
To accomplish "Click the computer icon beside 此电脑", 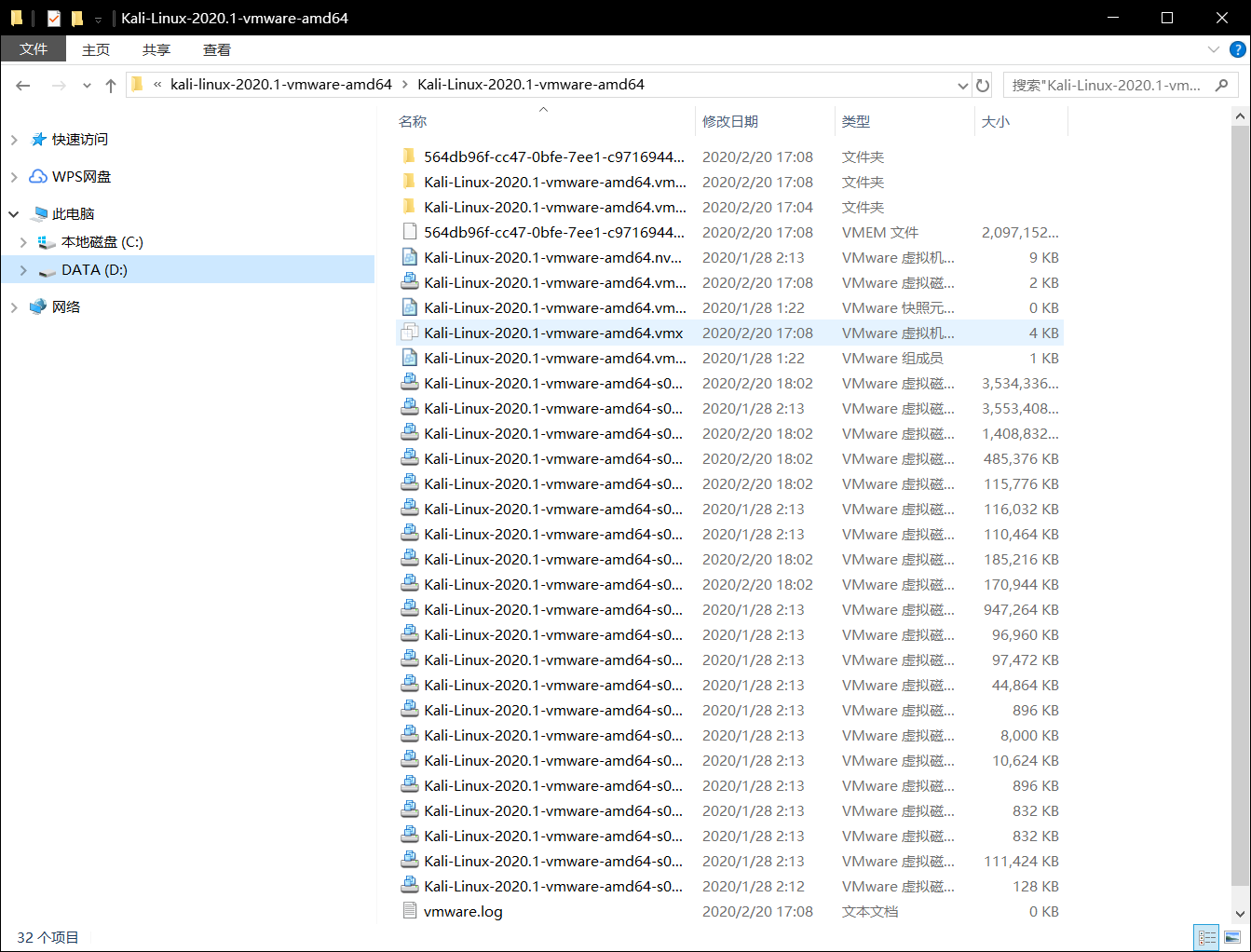I will pos(38,213).
